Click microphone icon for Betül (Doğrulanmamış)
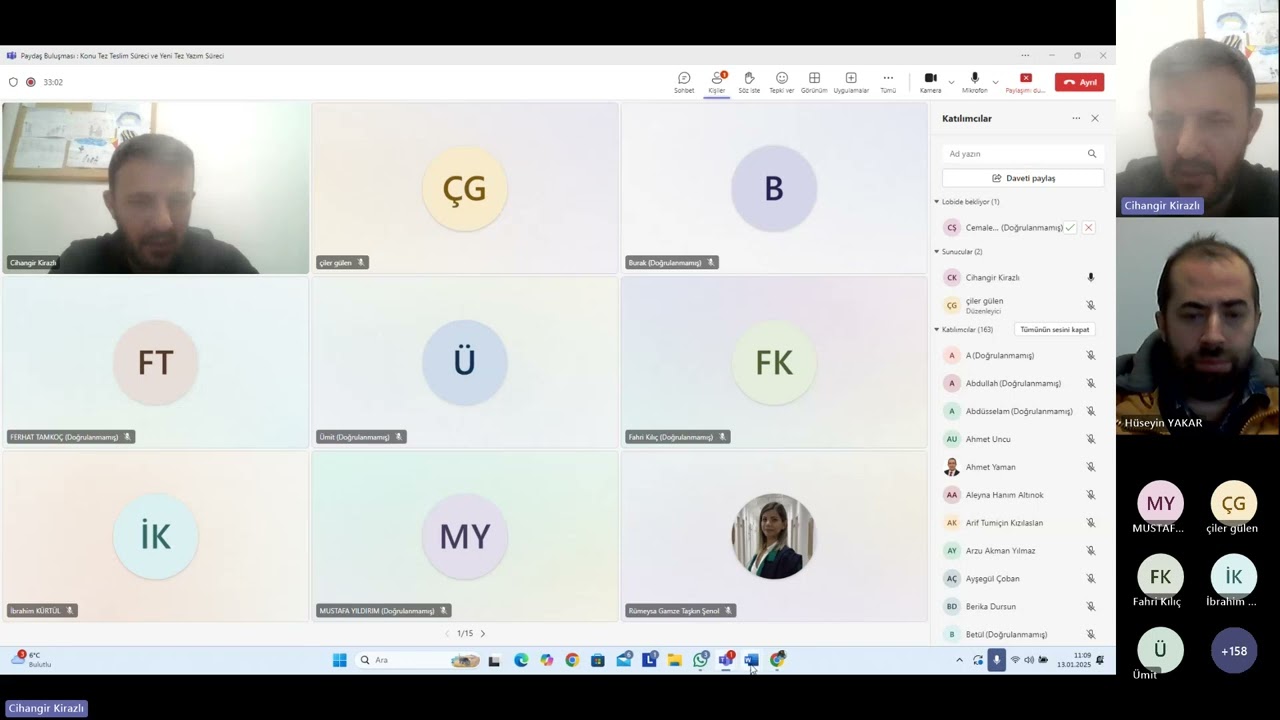Viewport: 1280px width, 720px height. pos(1091,635)
